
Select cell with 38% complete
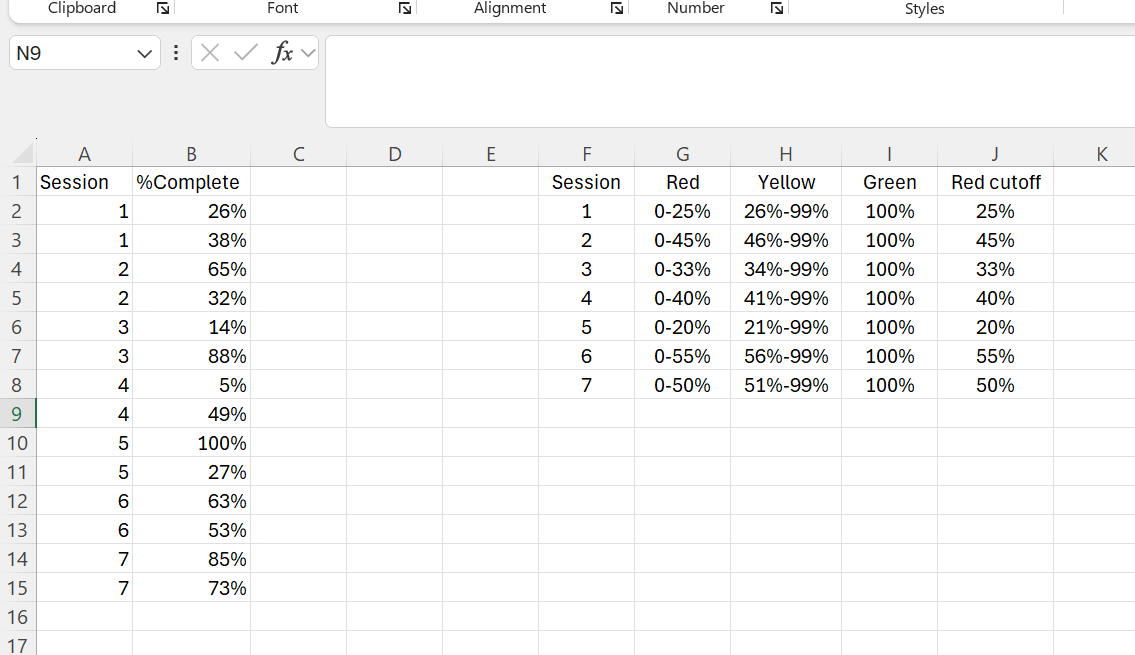click(191, 240)
